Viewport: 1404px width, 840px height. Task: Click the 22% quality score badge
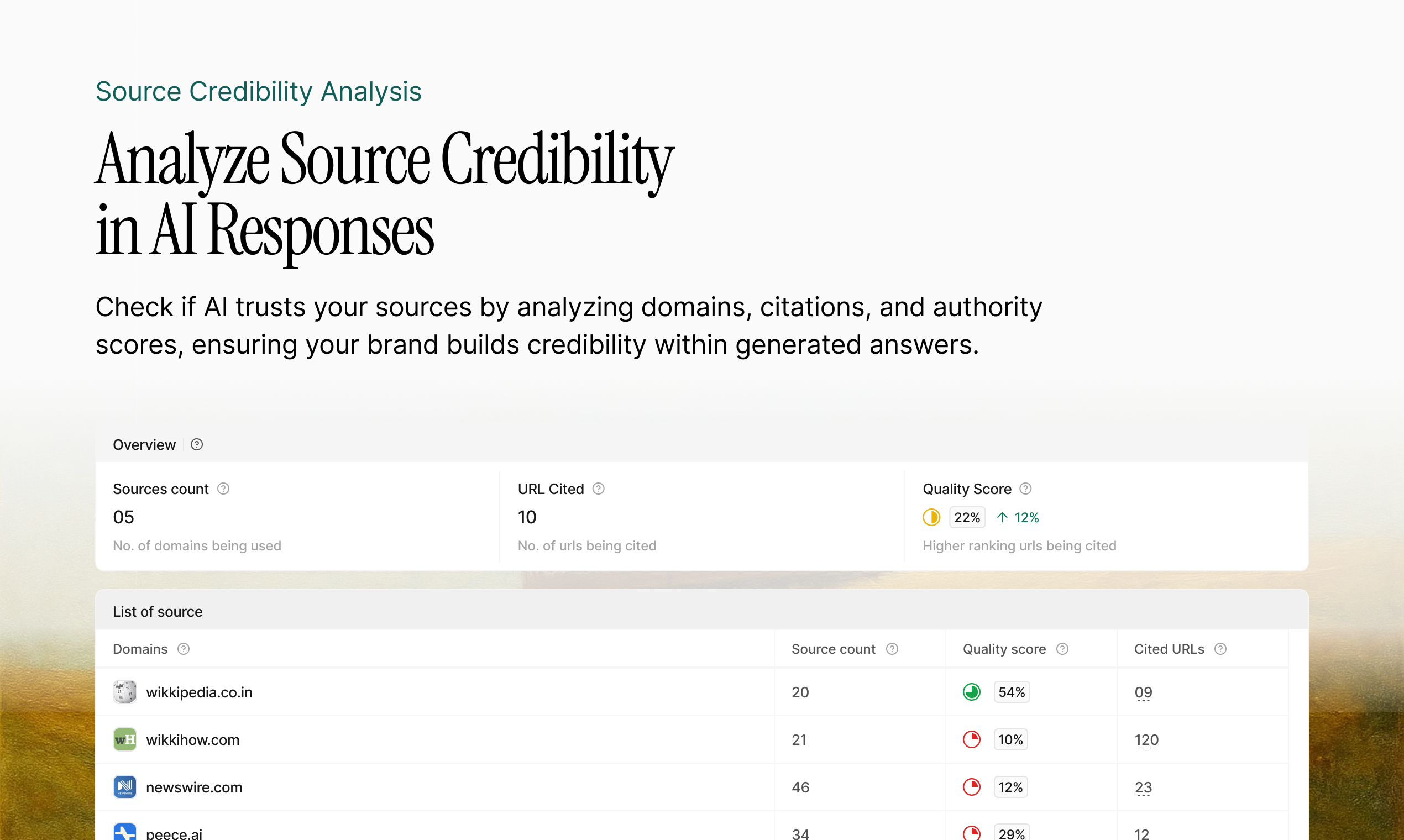tap(967, 517)
